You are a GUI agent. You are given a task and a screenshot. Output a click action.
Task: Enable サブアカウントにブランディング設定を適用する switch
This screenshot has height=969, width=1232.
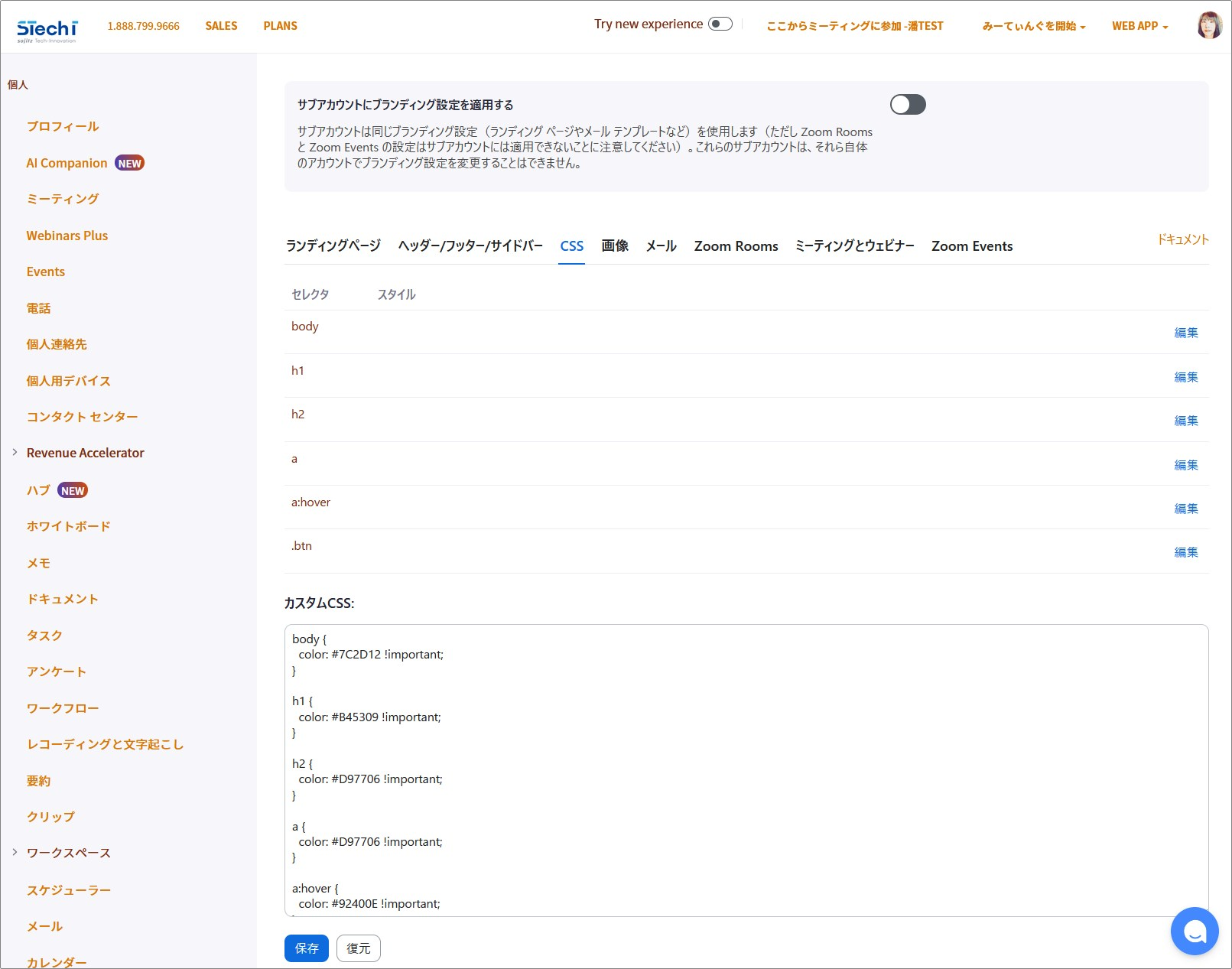908,104
